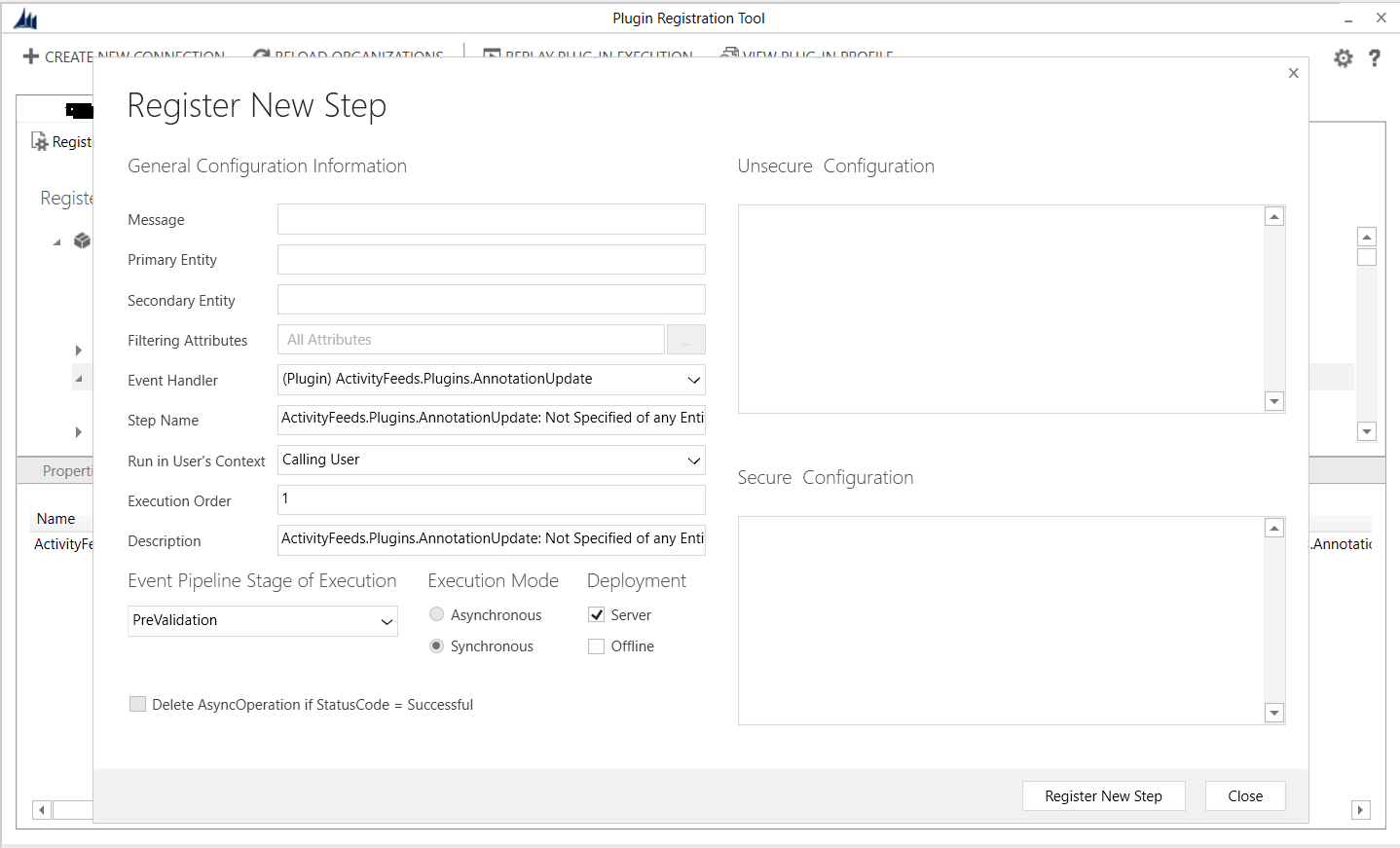1400x848 pixels.
Task: Click inside the Message input field
Action: (x=491, y=219)
